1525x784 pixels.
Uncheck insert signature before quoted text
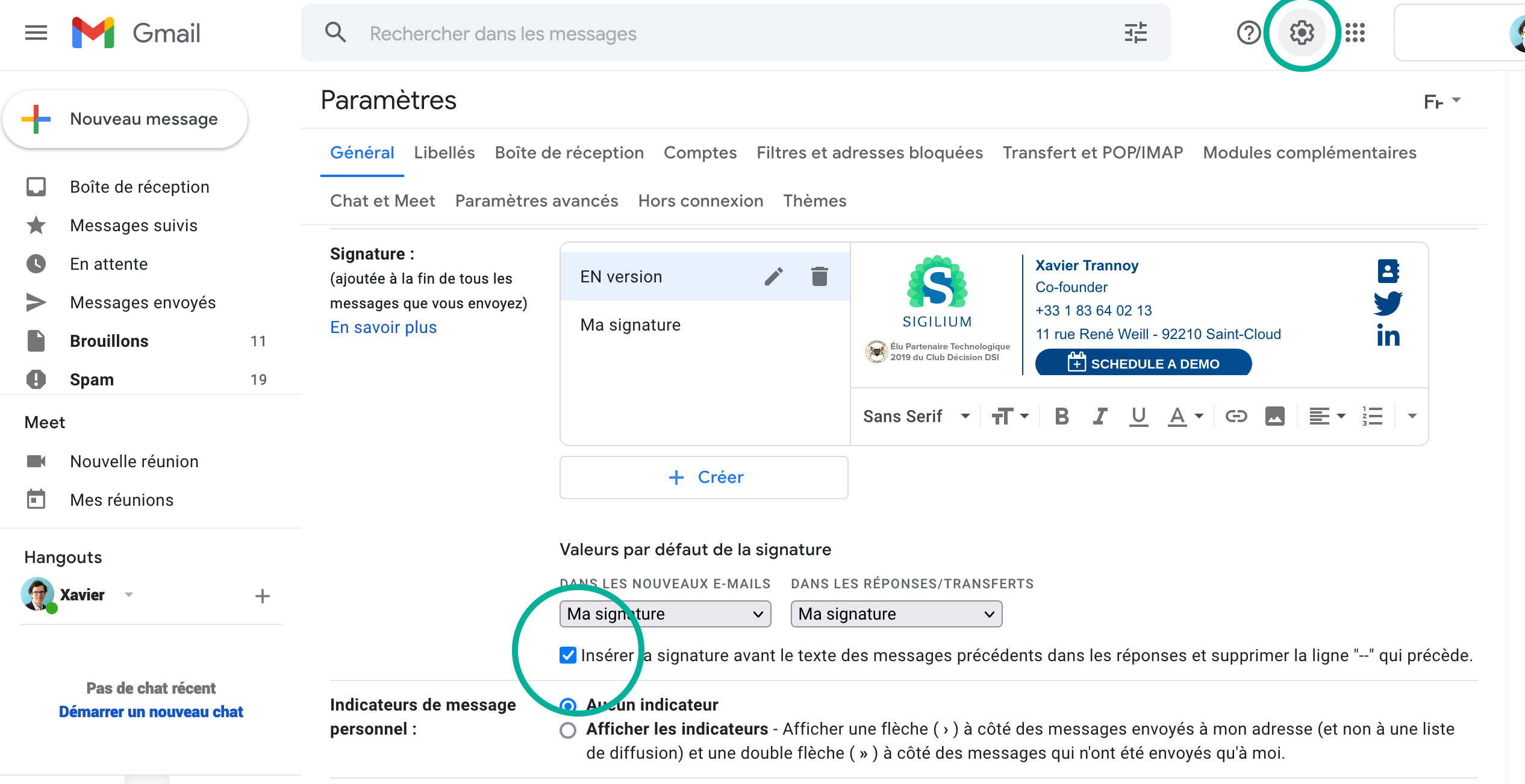[568, 655]
